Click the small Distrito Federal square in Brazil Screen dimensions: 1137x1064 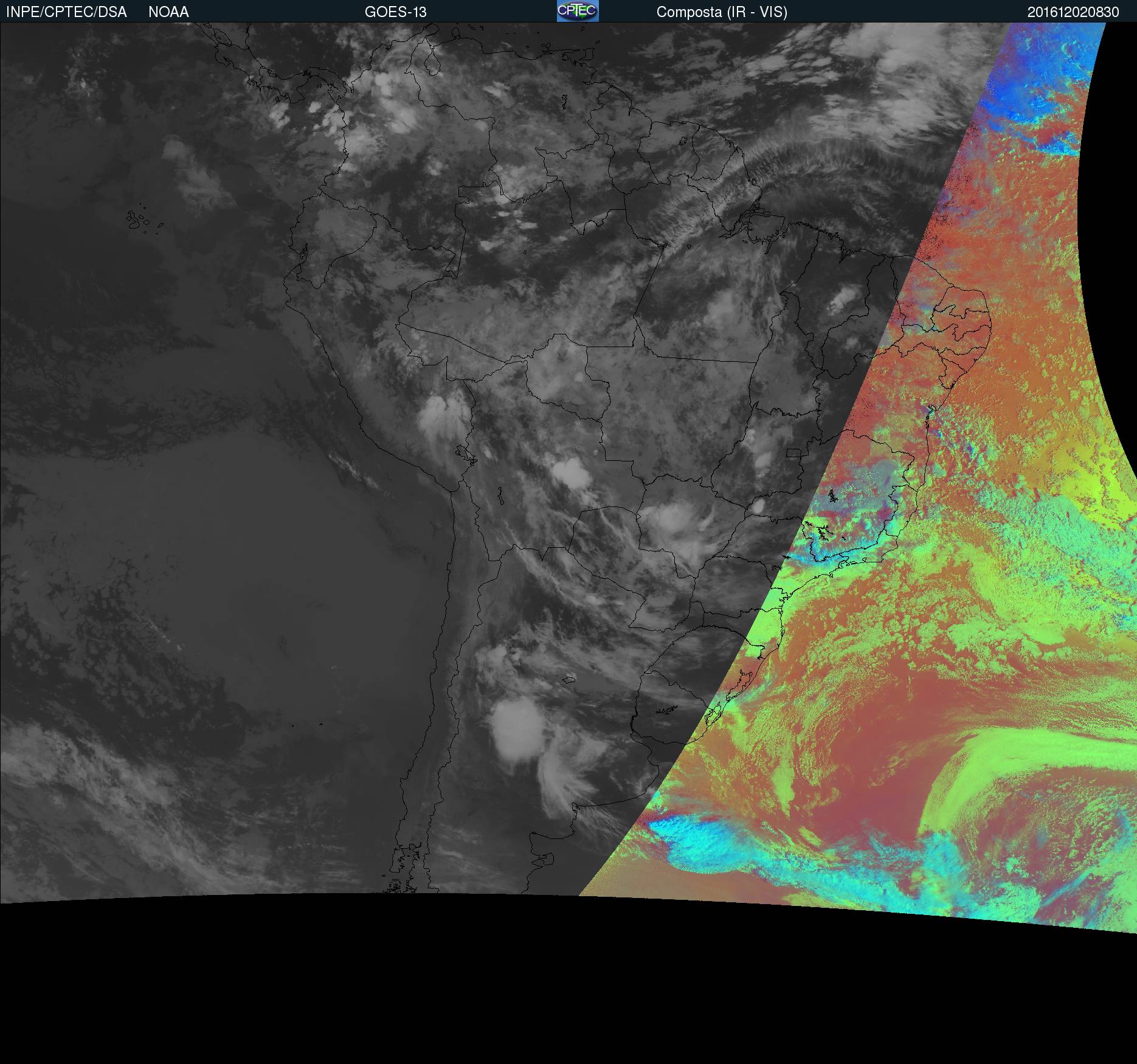[793, 453]
